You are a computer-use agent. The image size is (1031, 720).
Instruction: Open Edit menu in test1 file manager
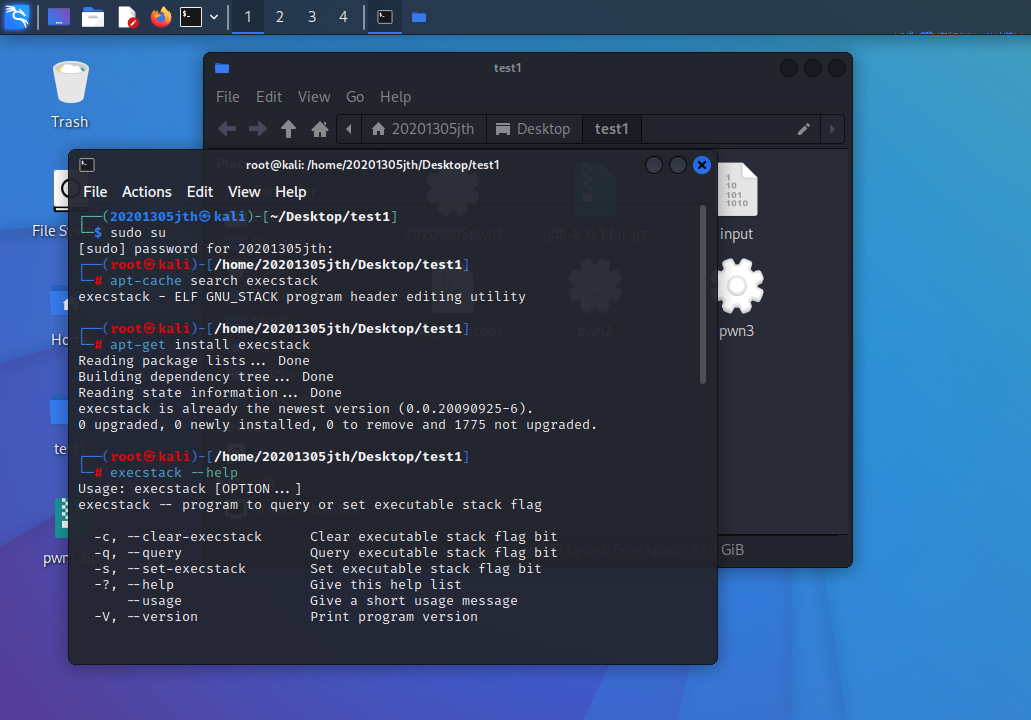click(269, 97)
